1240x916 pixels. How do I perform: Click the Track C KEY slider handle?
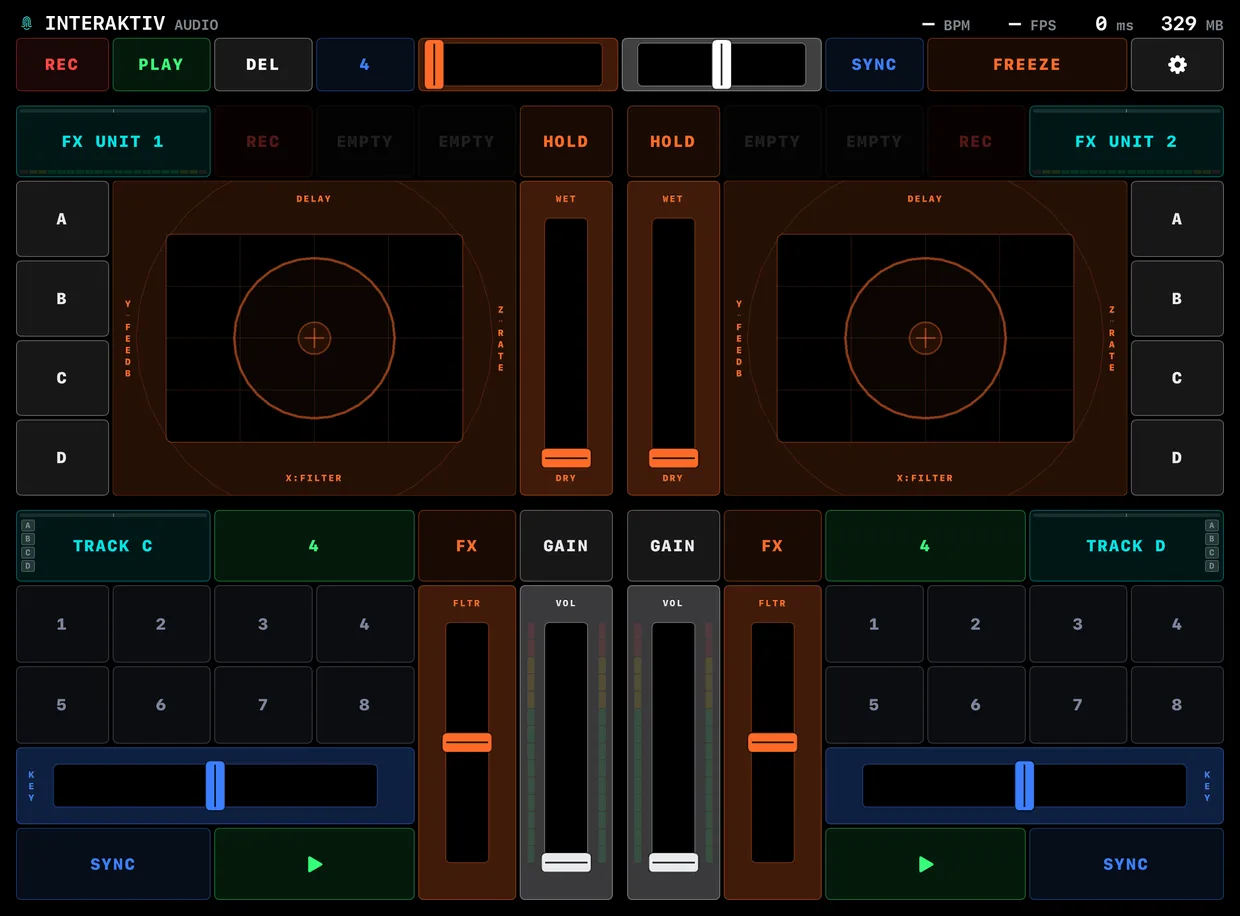(215, 786)
